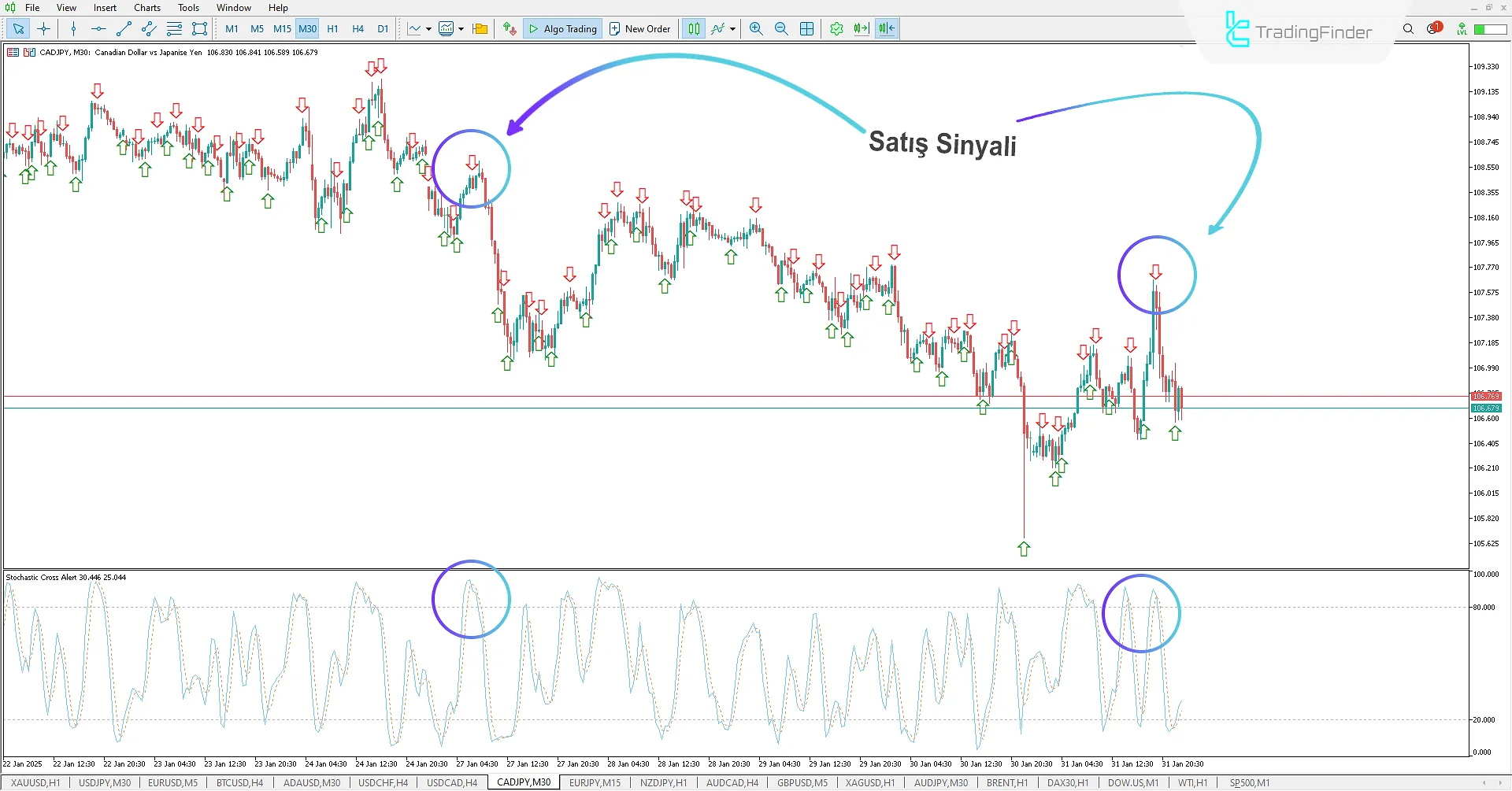
Task: Open the templates folder menu
Action: click(479, 28)
